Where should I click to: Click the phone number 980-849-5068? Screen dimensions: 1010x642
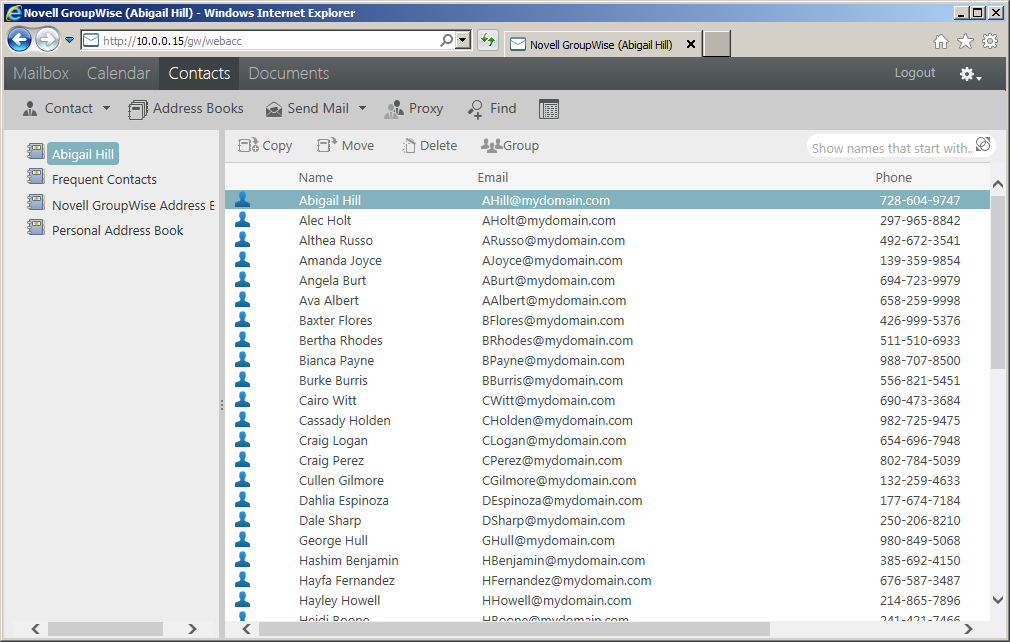[x=920, y=540]
